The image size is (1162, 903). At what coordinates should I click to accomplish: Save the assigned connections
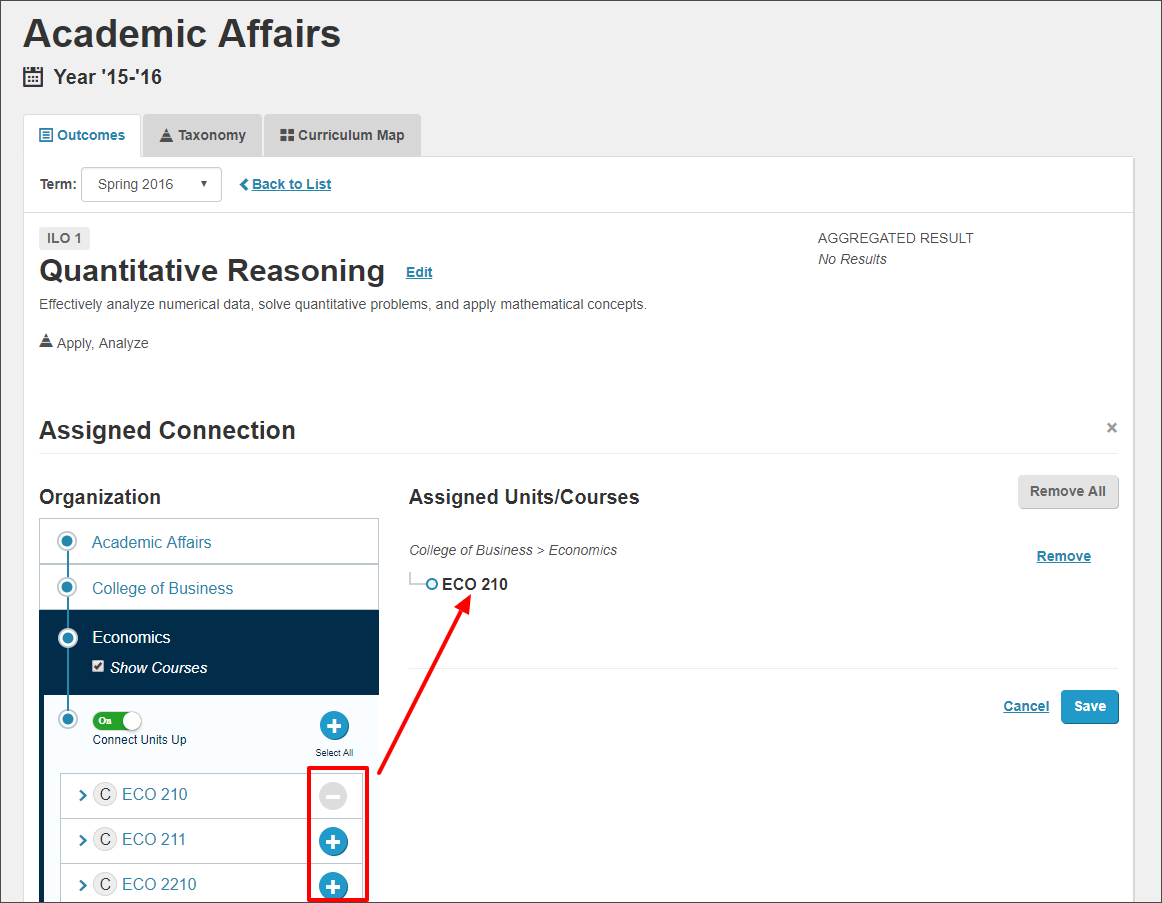[x=1089, y=707]
